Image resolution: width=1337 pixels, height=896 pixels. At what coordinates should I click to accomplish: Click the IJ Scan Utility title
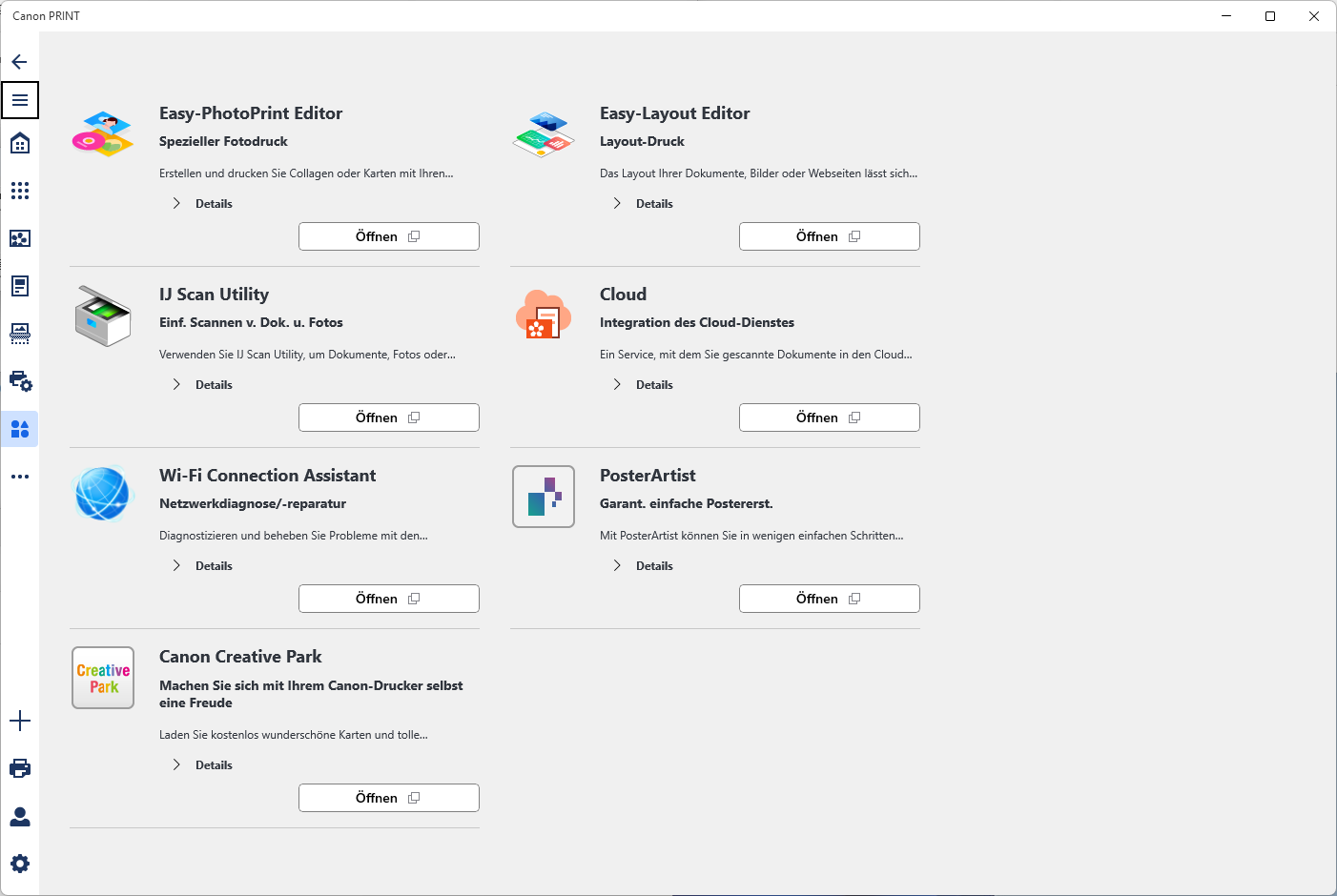point(215,295)
